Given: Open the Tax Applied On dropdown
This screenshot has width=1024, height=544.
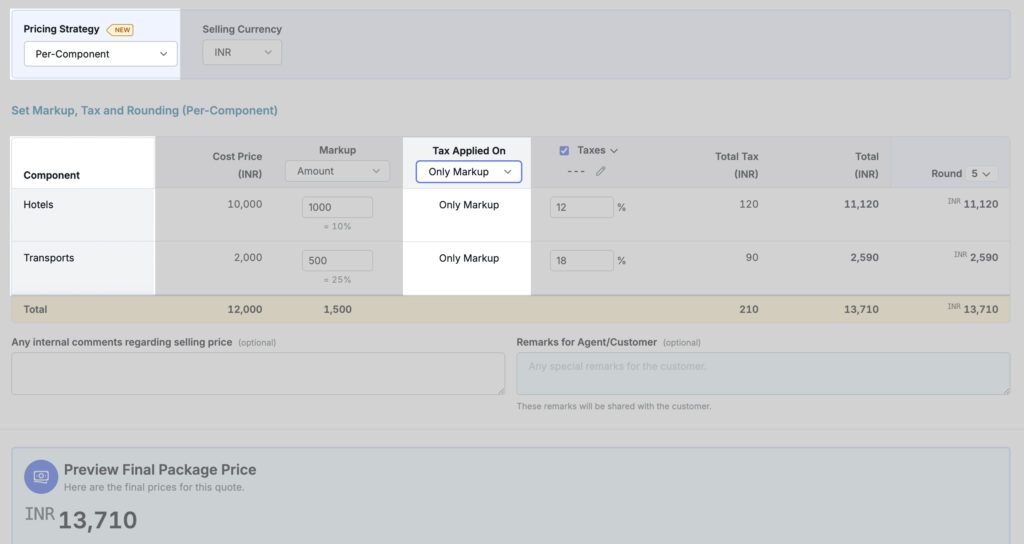Looking at the screenshot, I should [x=469, y=172].
